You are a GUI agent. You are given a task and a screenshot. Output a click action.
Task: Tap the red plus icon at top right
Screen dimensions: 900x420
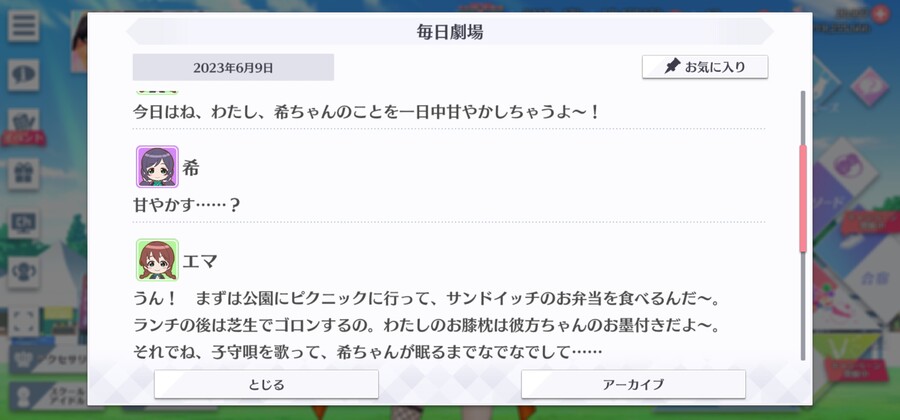(x=880, y=14)
